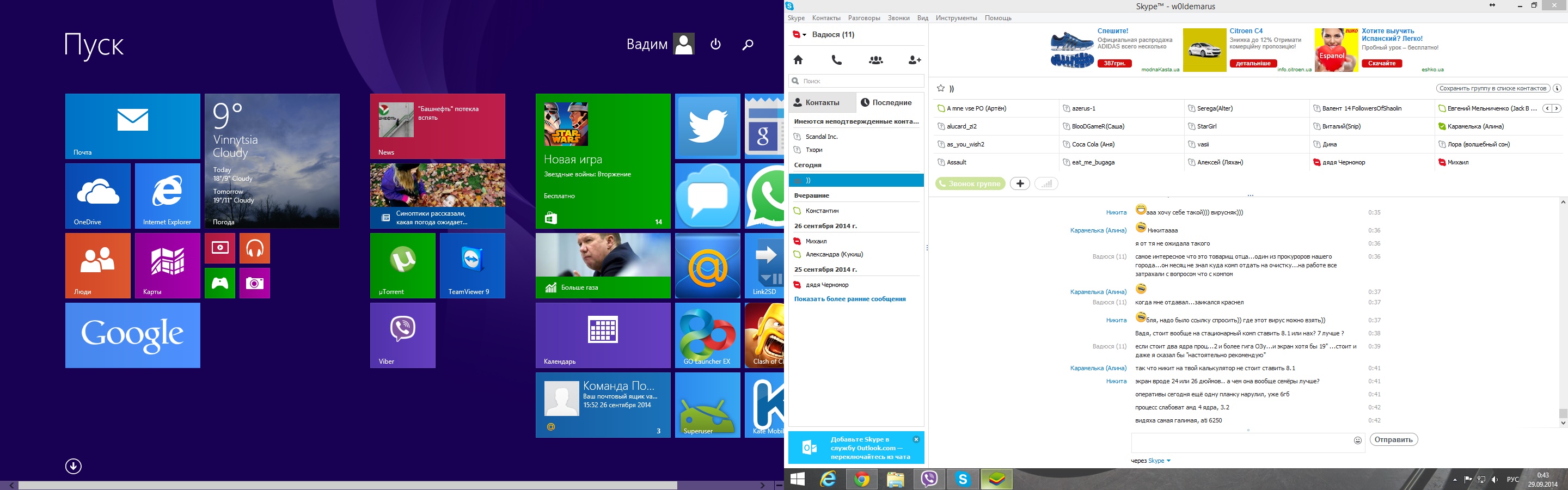Click the next participants arrow in group header

click(x=1556, y=108)
